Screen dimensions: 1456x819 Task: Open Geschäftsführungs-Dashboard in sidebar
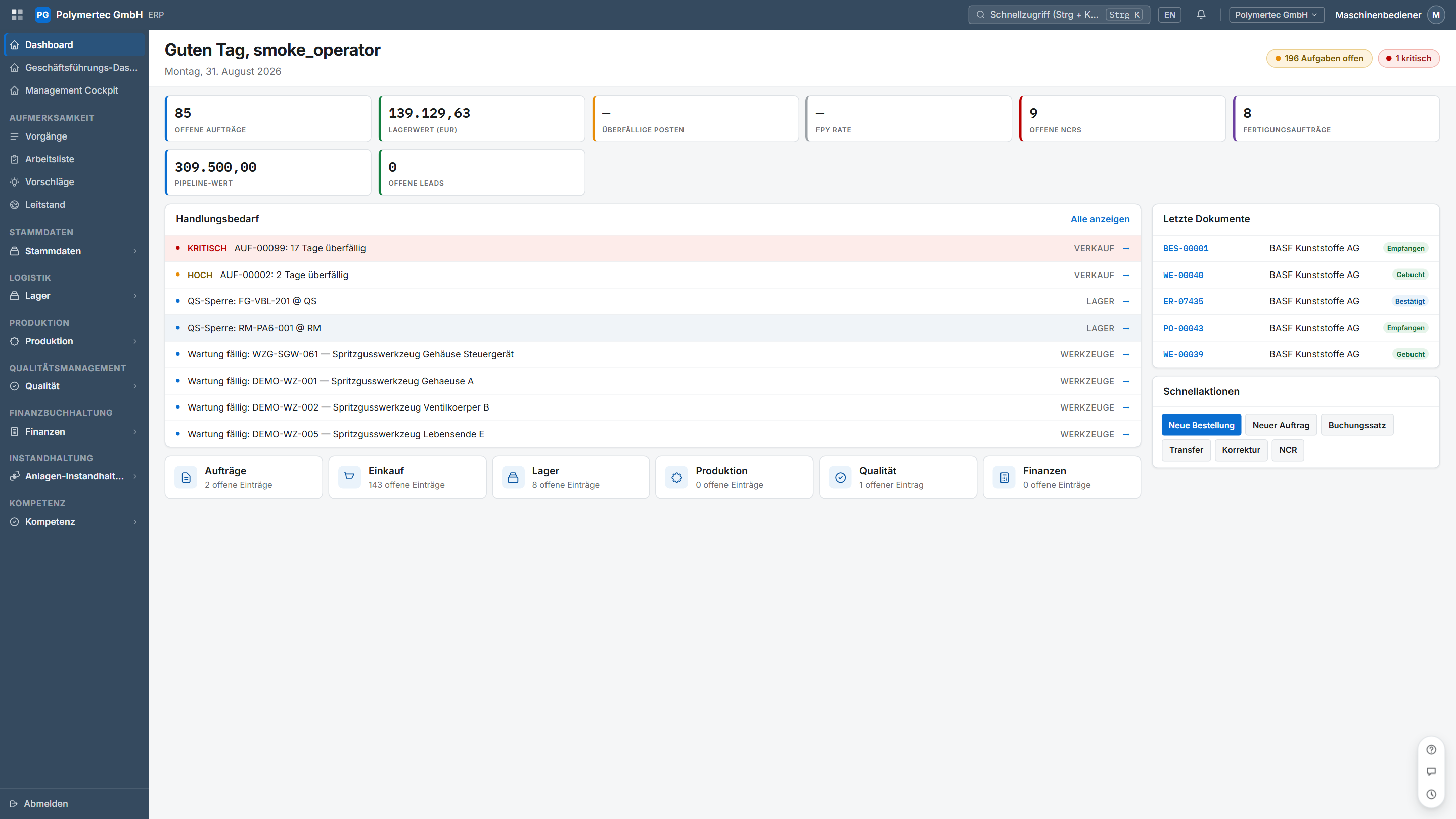point(74,67)
